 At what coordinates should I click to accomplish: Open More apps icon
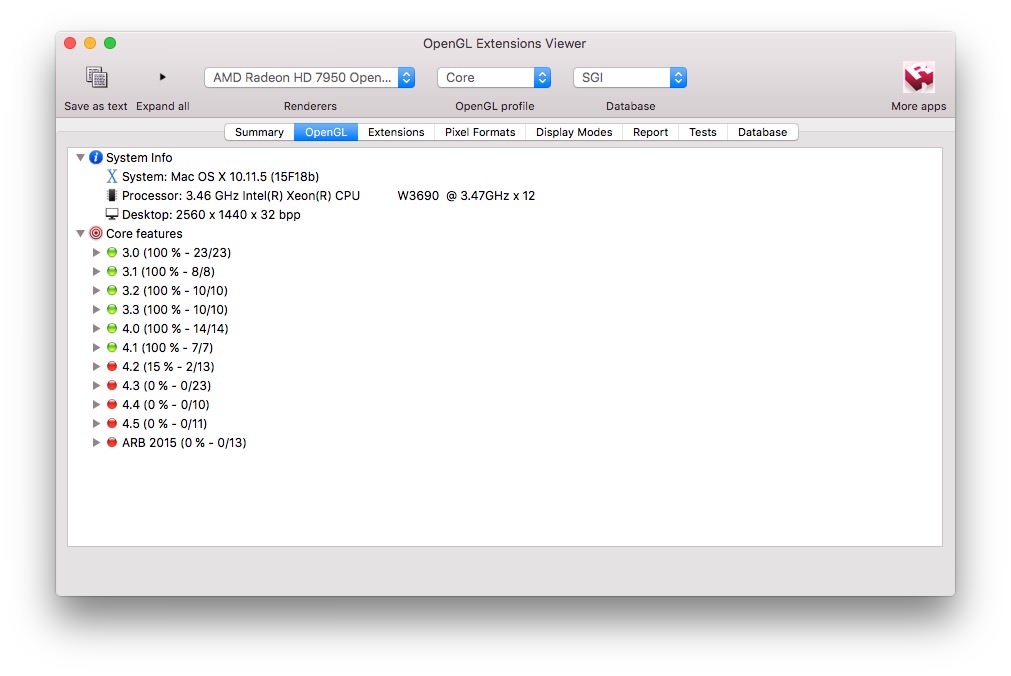pos(918,77)
